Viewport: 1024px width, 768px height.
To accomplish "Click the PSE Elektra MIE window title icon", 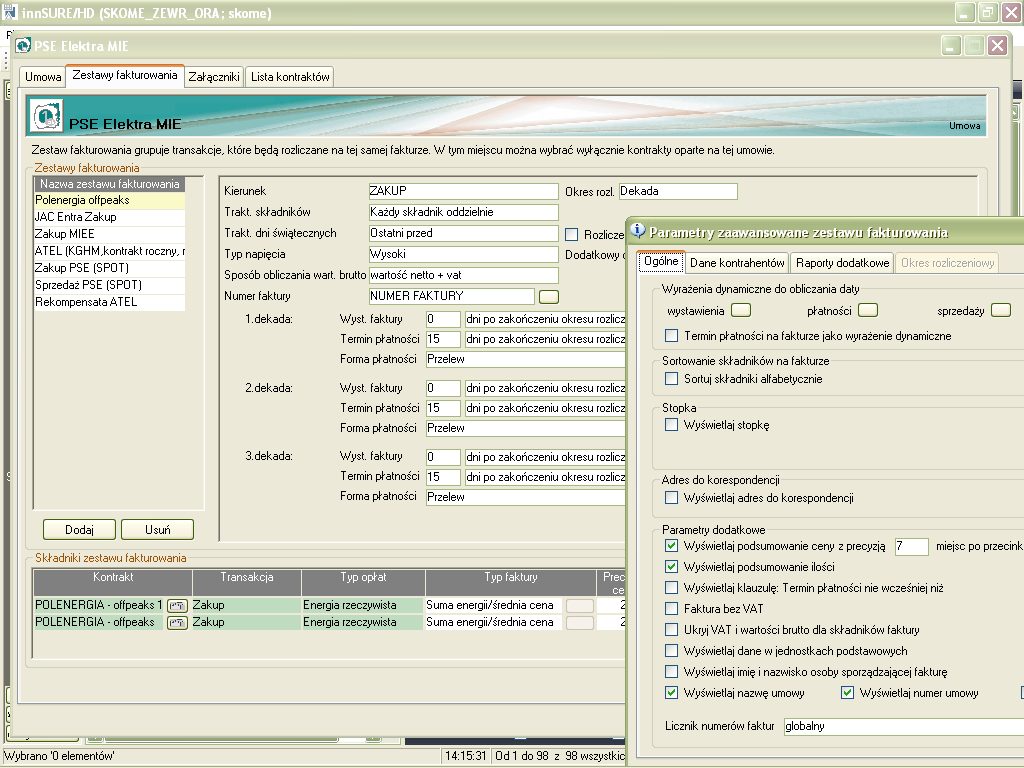I will point(24,45).
